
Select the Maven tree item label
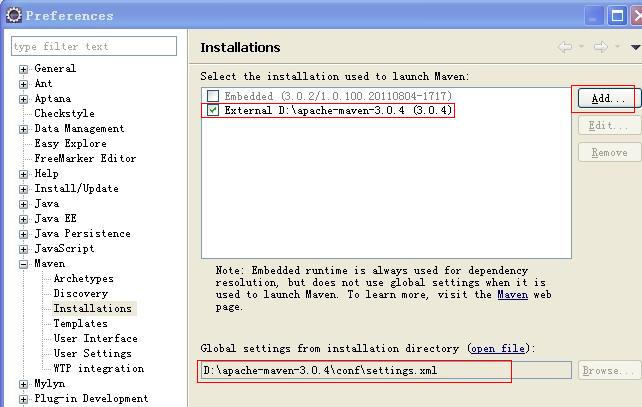(x=50, y=263)
